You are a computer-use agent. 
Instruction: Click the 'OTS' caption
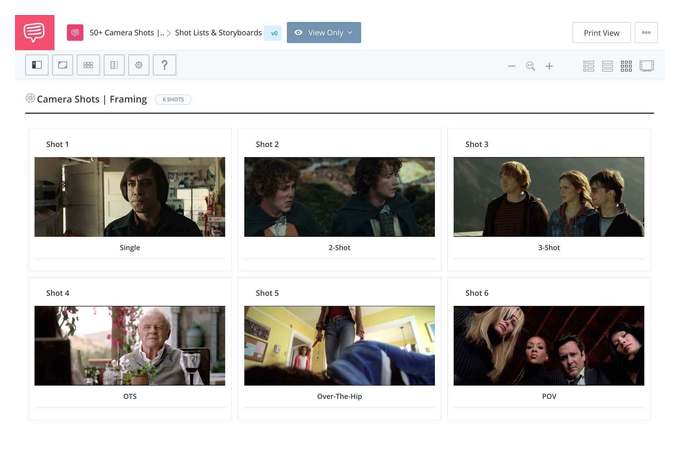(130, 397)
